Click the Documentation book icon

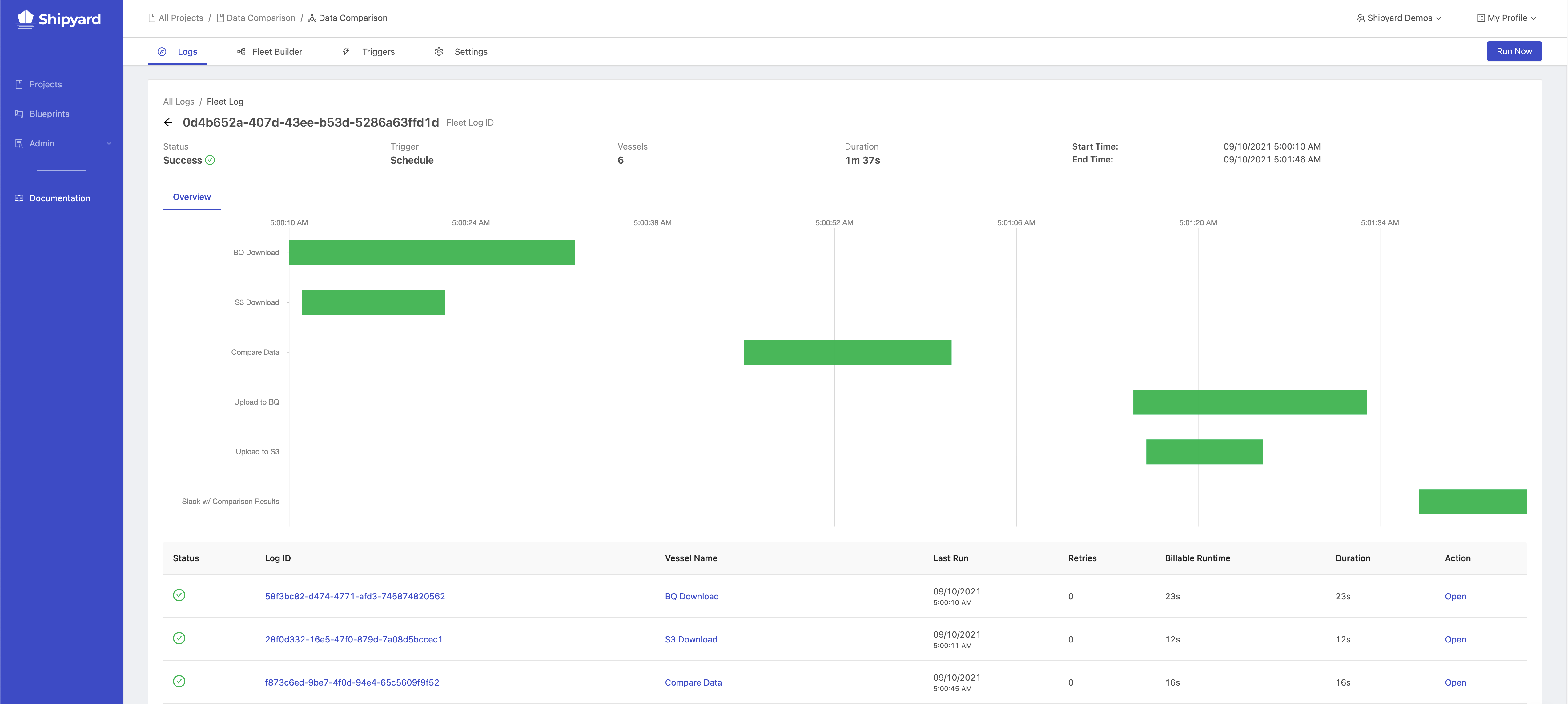[19, 198]
